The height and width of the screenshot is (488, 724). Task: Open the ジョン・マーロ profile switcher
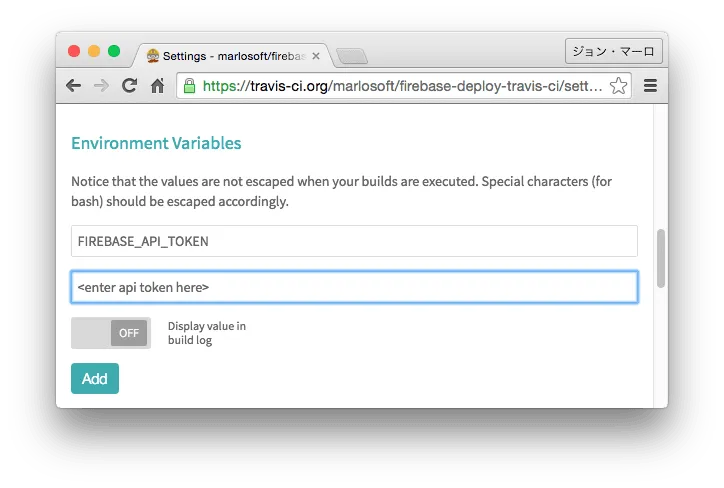point(611,51)
